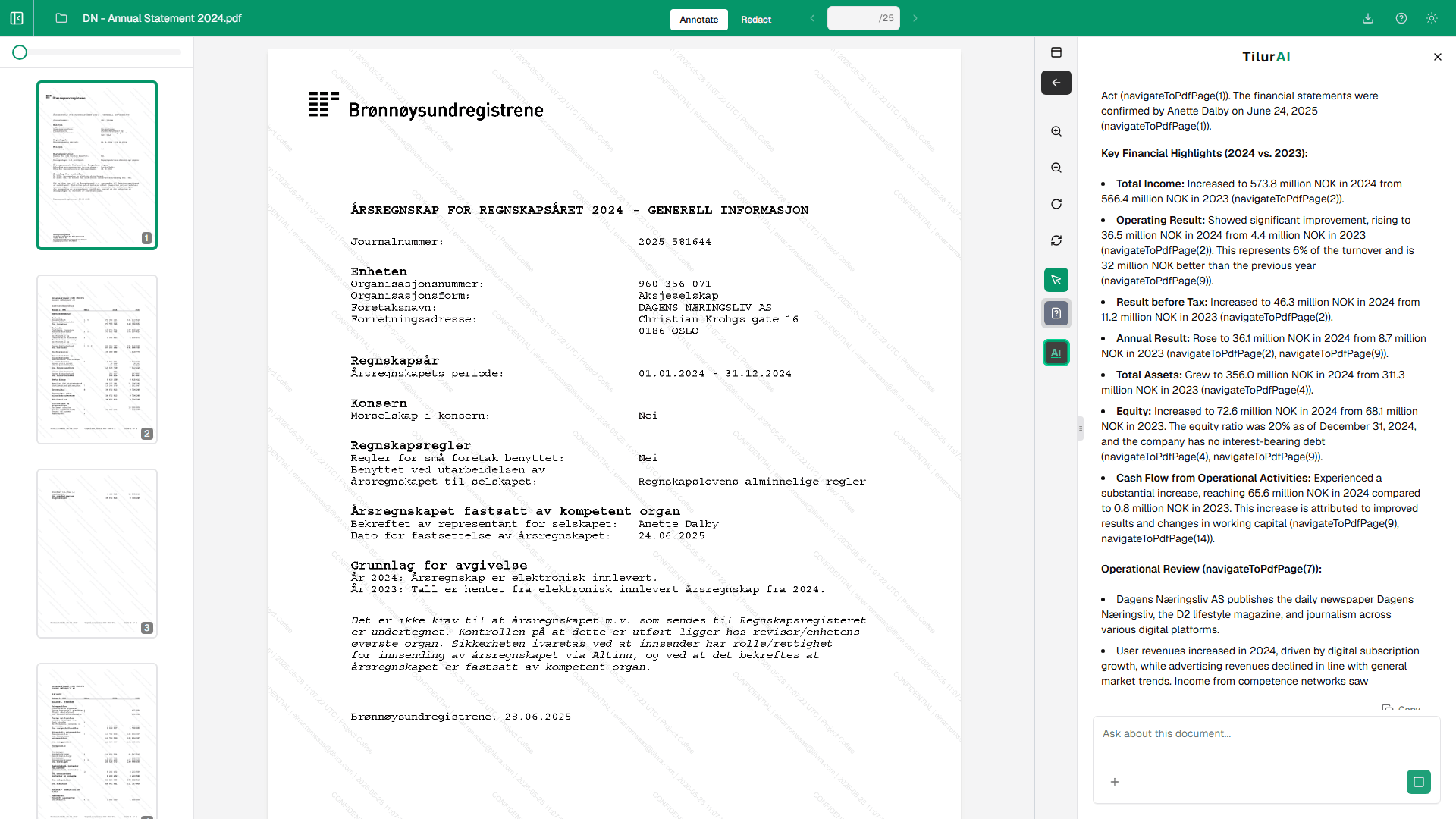Copy the AI response
The image size is (1456, 819).
(x=1401, y=708)
